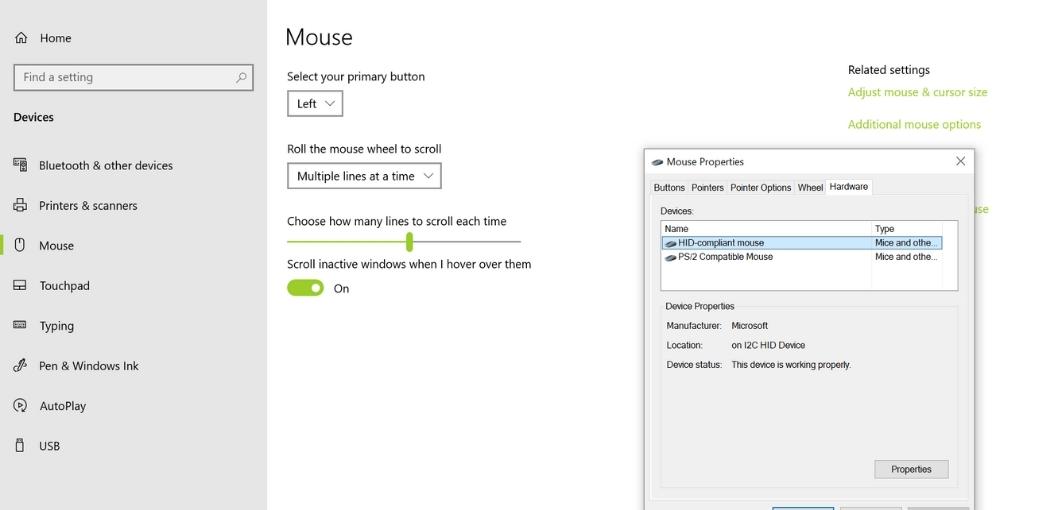The width and height of the screenshot is (1050, 510).
Task: Open Adjust mouse & cursor size link
Action: 917,92
